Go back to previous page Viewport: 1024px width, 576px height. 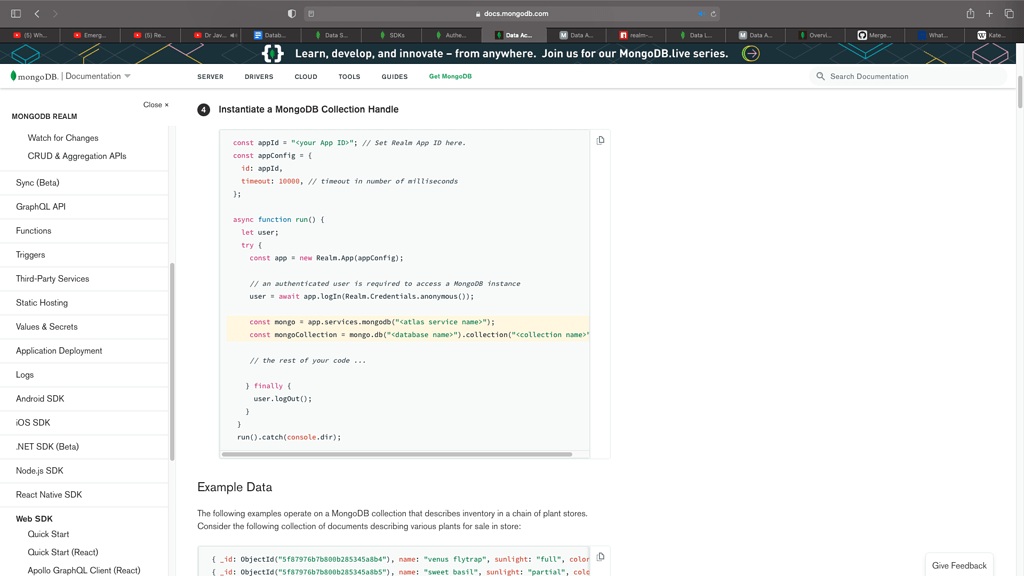point(37,14)
